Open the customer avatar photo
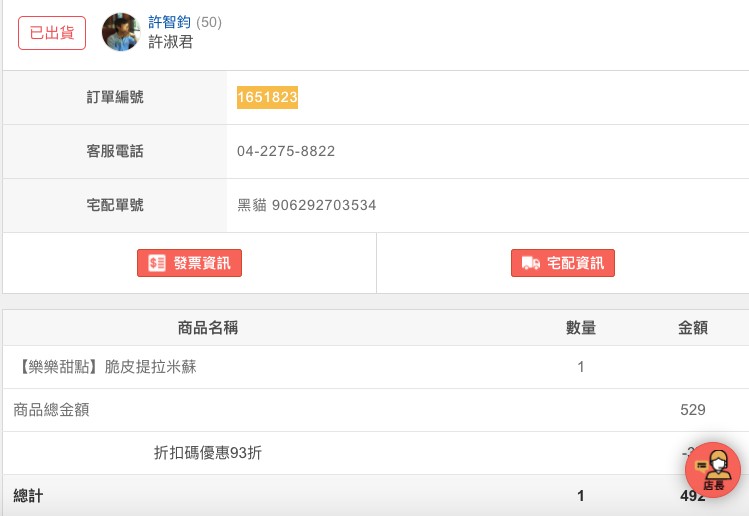Image resolution: width=749 pixels, height=516 pixels. tap(121, 32)
